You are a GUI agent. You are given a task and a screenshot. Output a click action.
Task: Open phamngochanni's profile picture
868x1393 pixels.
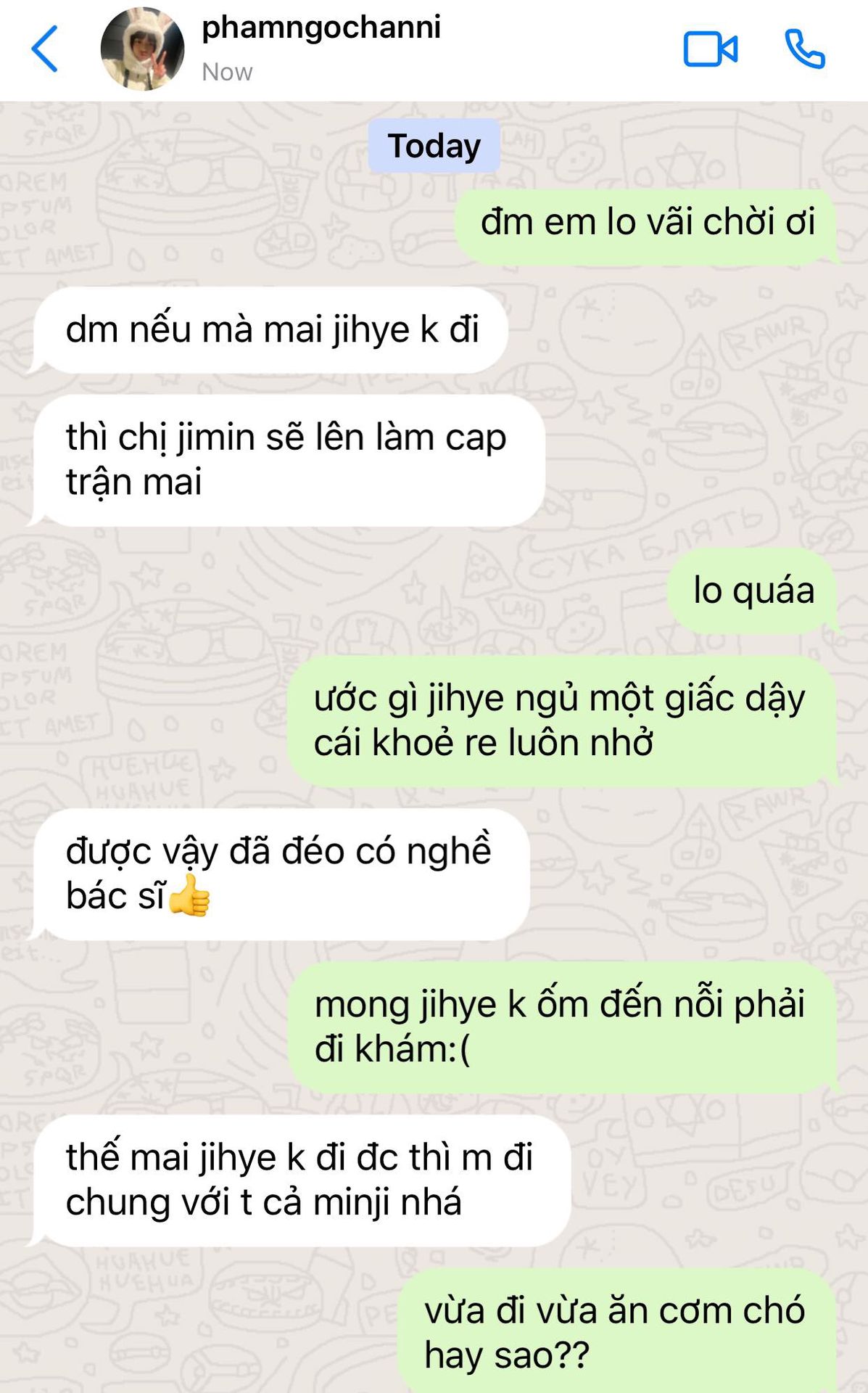click(142, 49)
